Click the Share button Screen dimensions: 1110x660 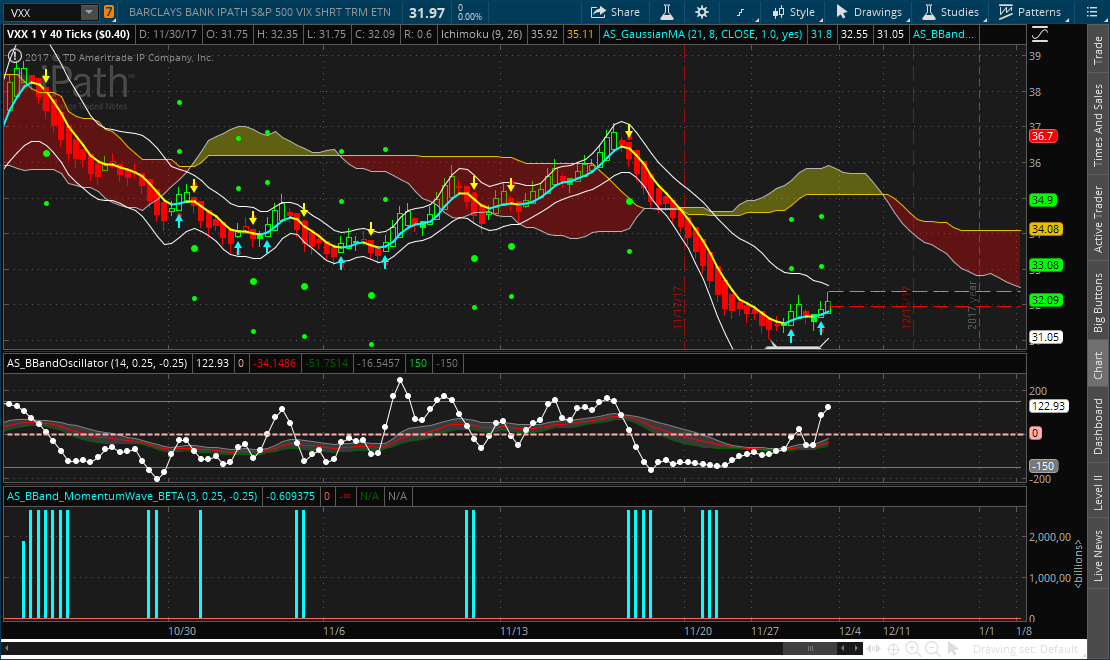click(615, 12)
